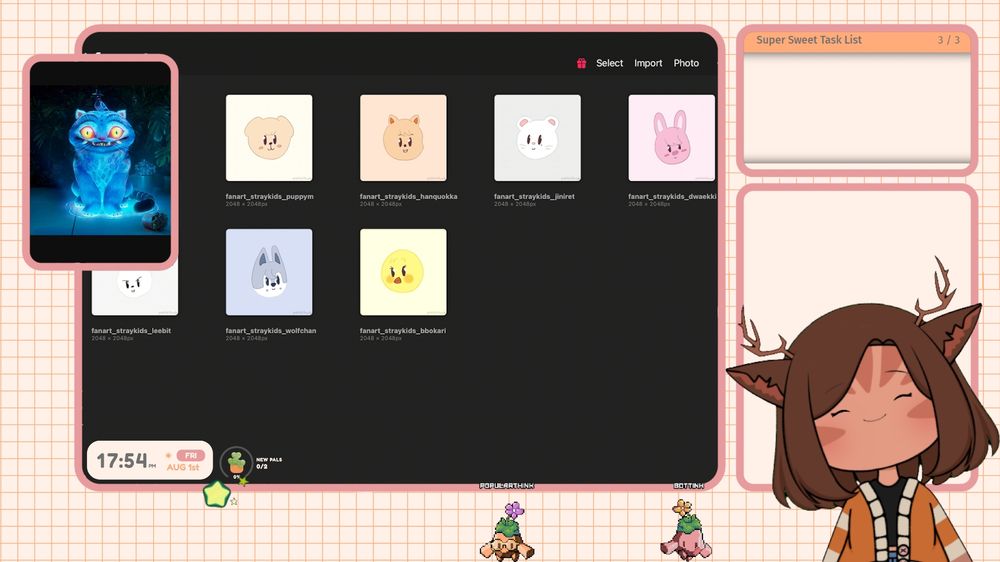Click the fanart_straykids_leebit file name

click(131, 330)
